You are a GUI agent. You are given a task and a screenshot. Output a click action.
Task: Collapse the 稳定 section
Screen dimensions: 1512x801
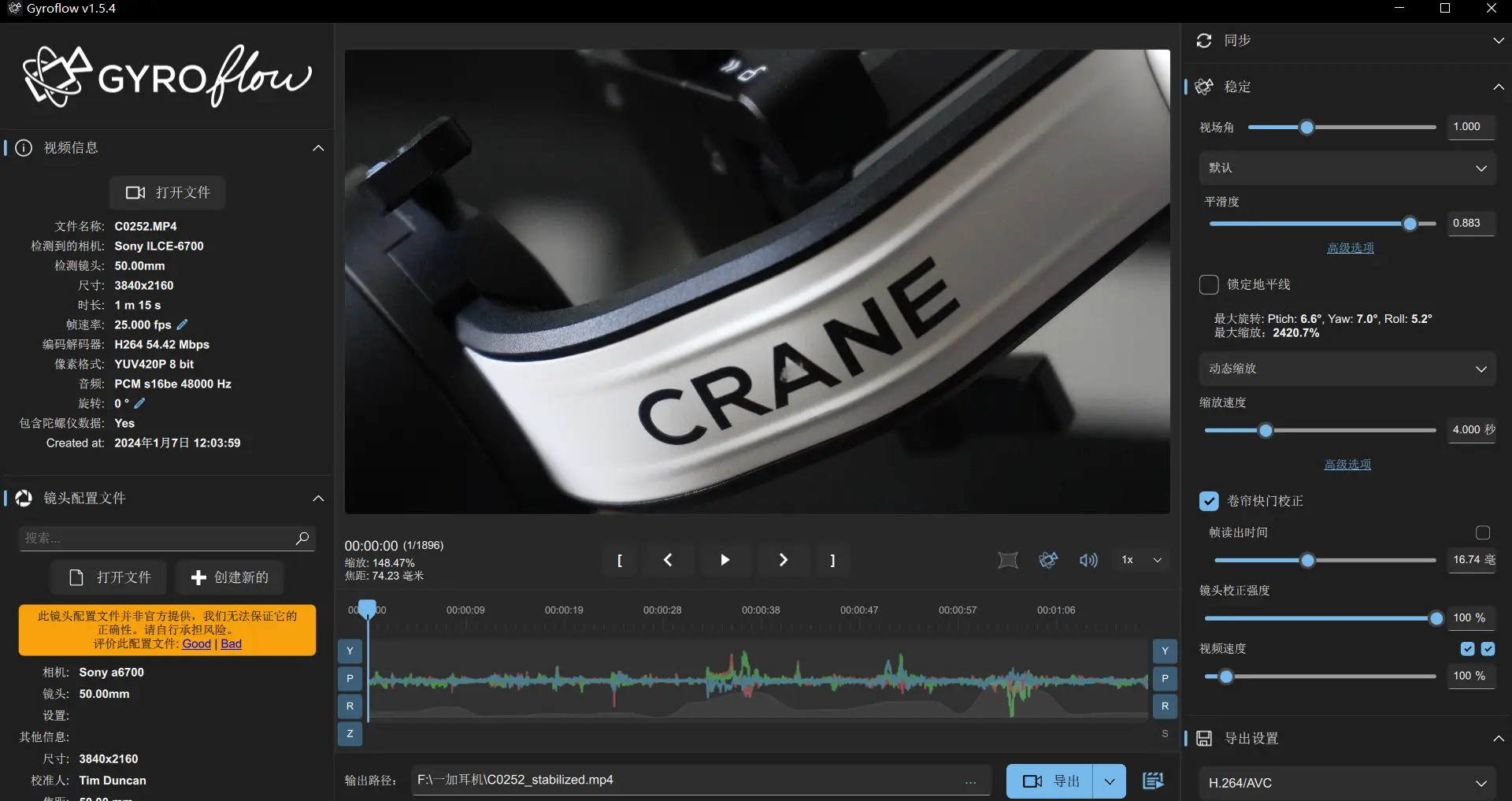click(1498, 87)
